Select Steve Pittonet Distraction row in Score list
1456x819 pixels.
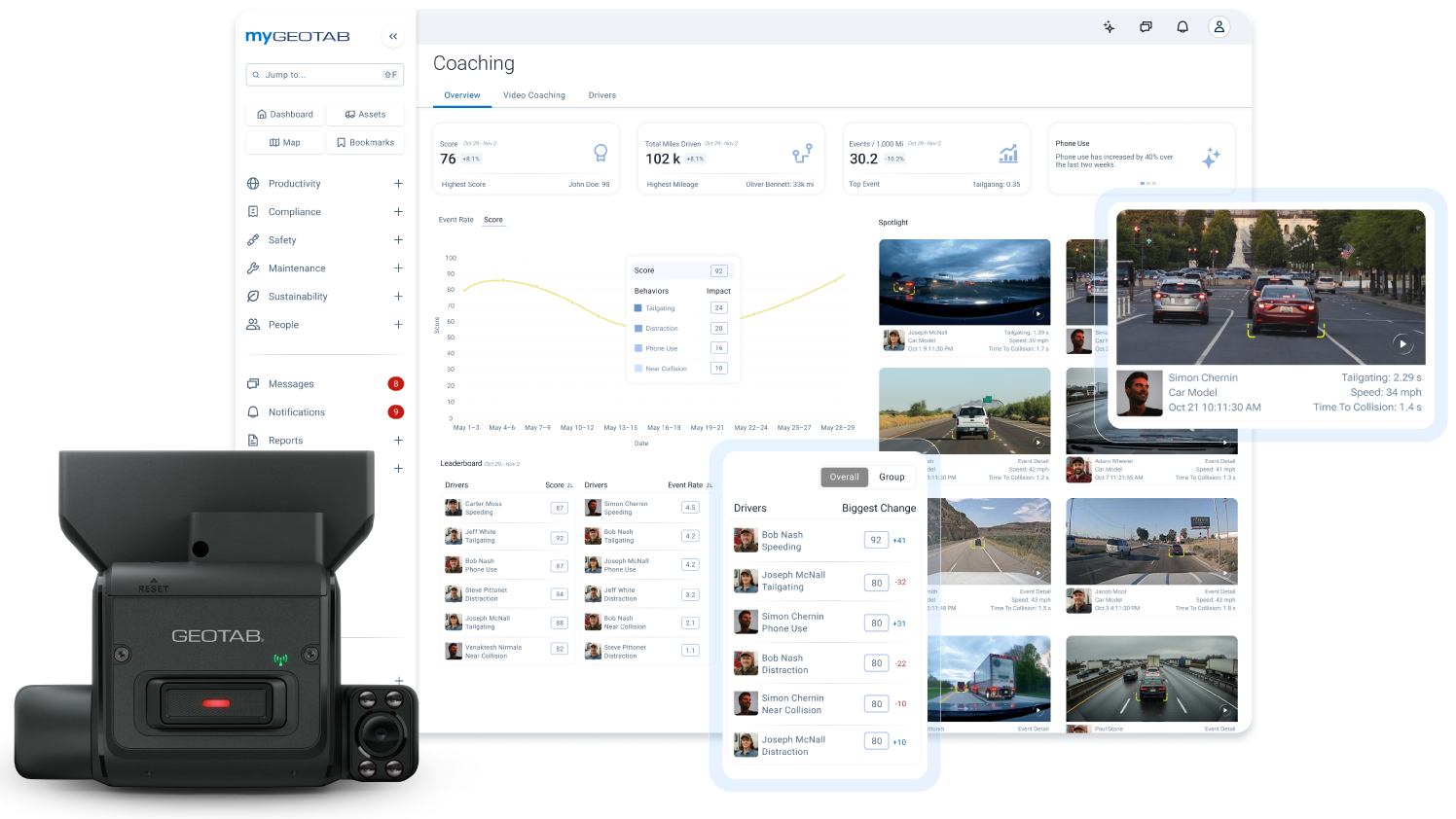[x=507, y=594]
